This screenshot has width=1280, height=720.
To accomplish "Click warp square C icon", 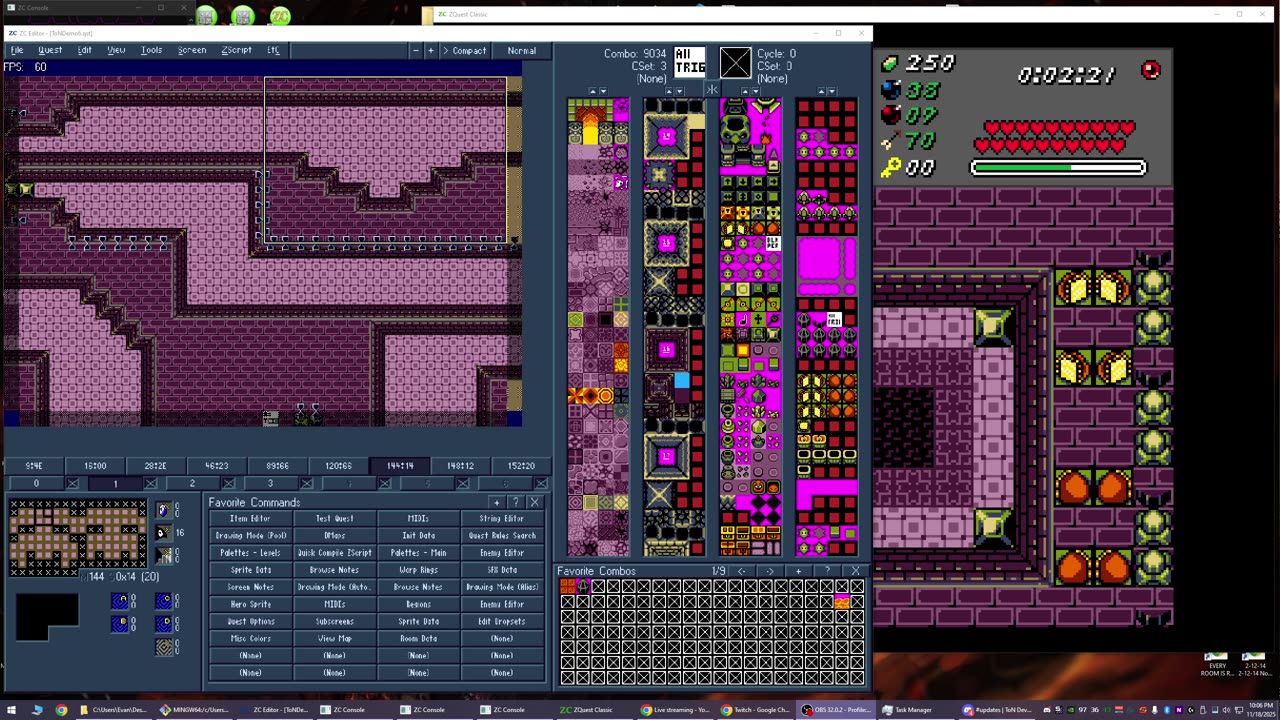I will 164,601.
